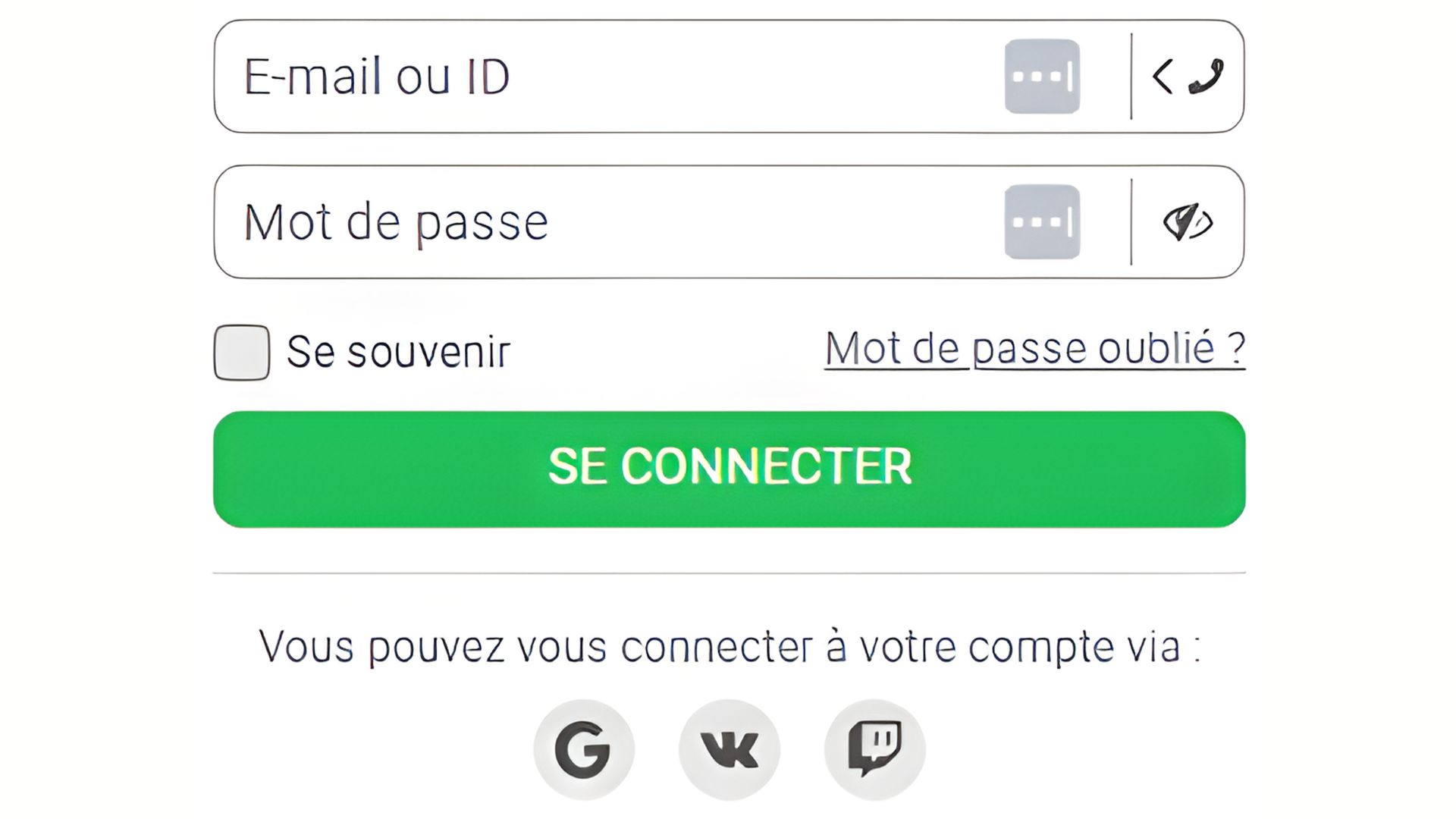
Task: Select the phone receiver login icon
Action: point(1207,74)
